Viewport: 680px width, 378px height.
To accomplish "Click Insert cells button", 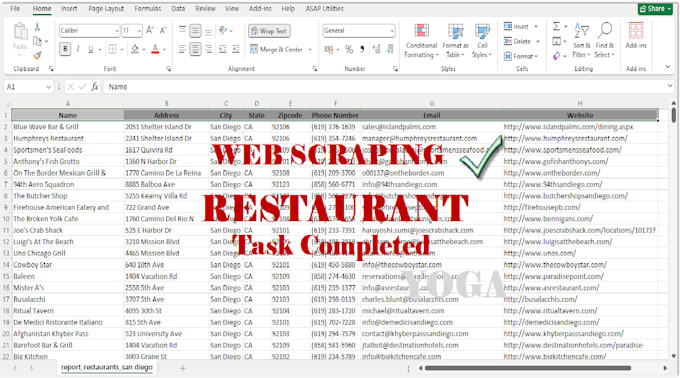I will [x=520, y=26].
